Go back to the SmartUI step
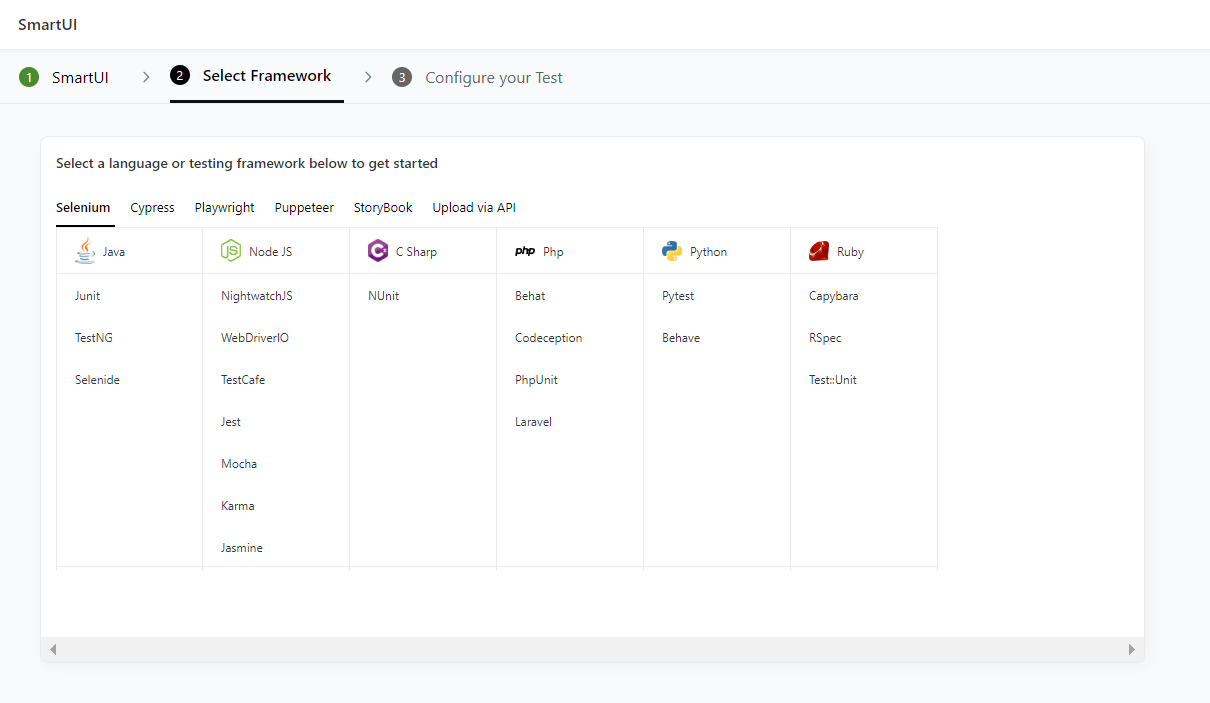This screenshot has width=1210, height=703. pyautogui.click(x=80, y=77)
